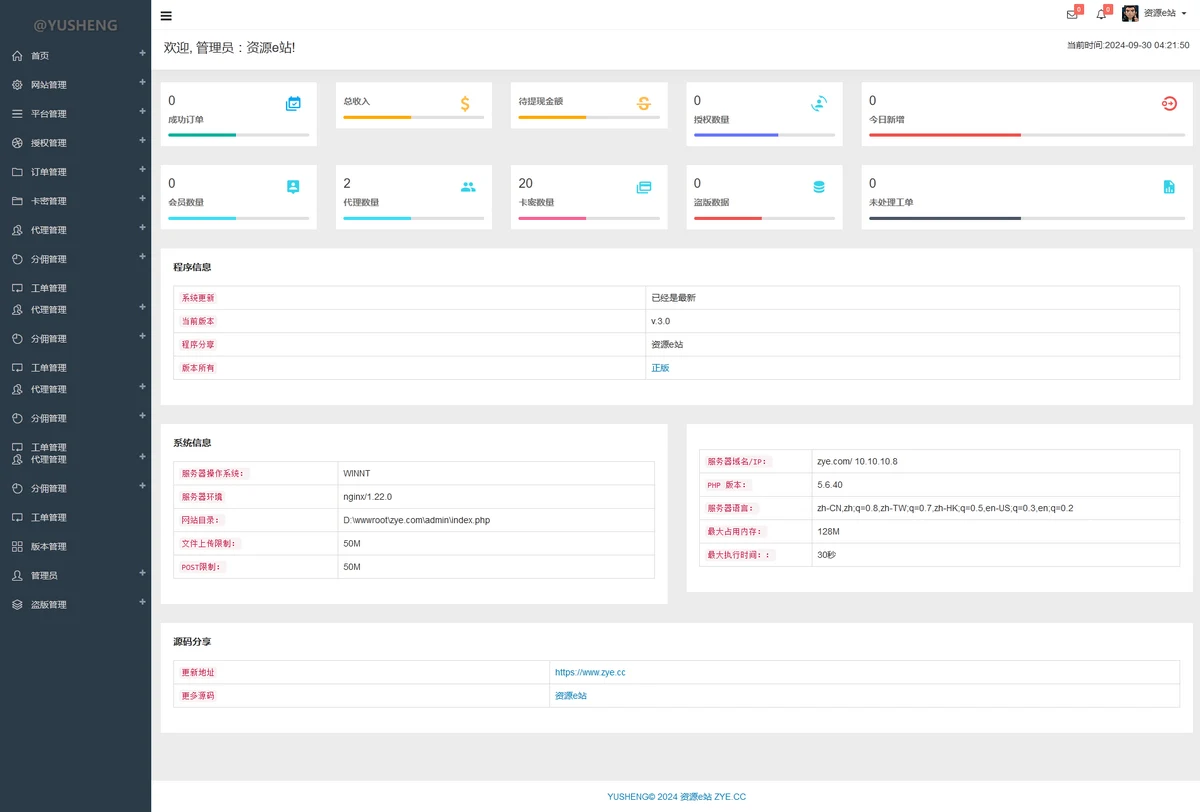1200x812 pixels.
Task: Click the 代理数量 people icon
Action: point(468,186)
